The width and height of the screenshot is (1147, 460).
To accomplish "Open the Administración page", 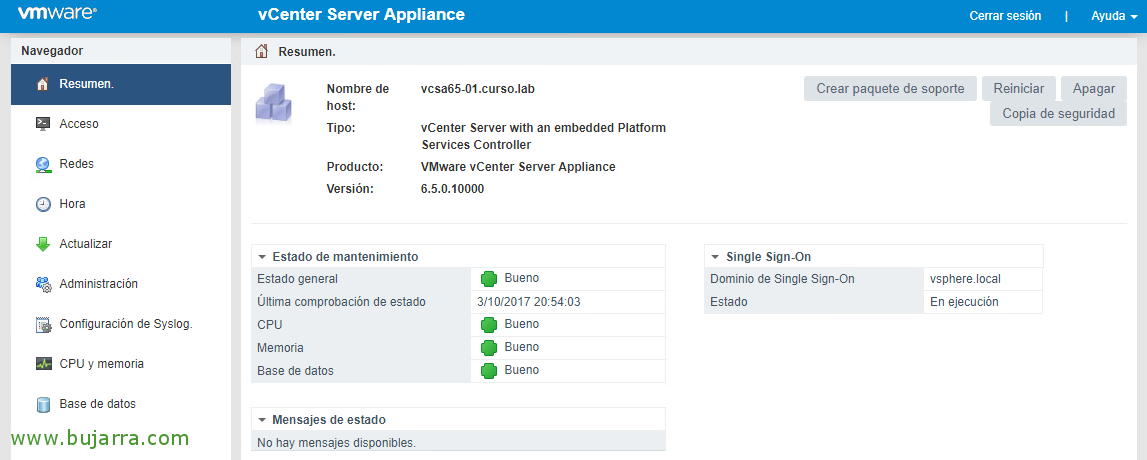I will (121, 284).
